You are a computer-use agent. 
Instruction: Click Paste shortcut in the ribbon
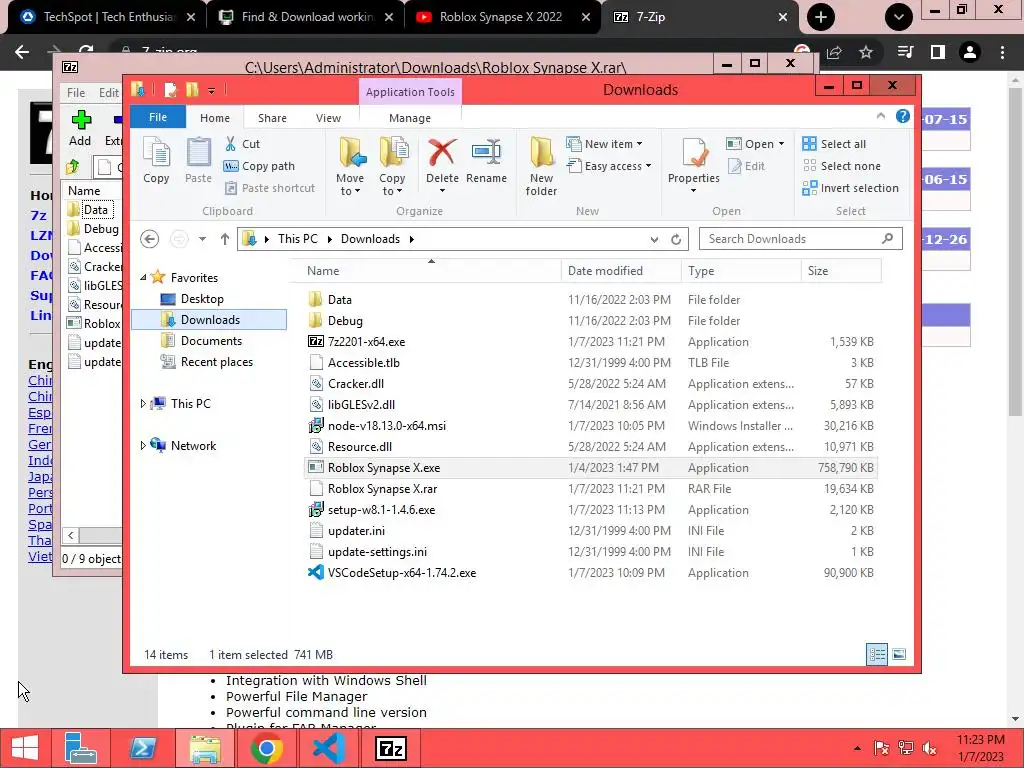[270, 188]
